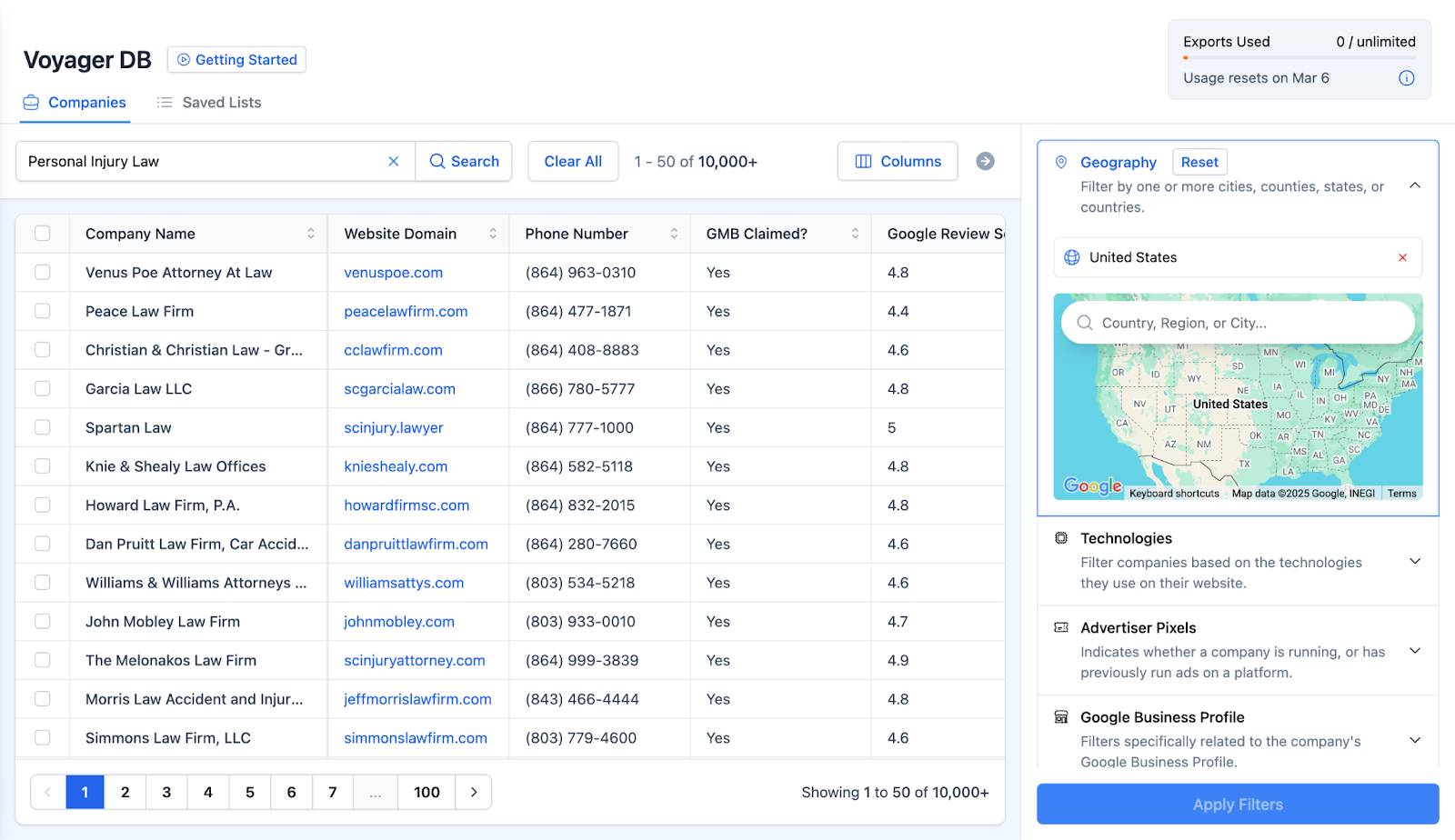Expand the Advertiser Pixels filter section
Screen dimensions: 1455x840
1415,650
